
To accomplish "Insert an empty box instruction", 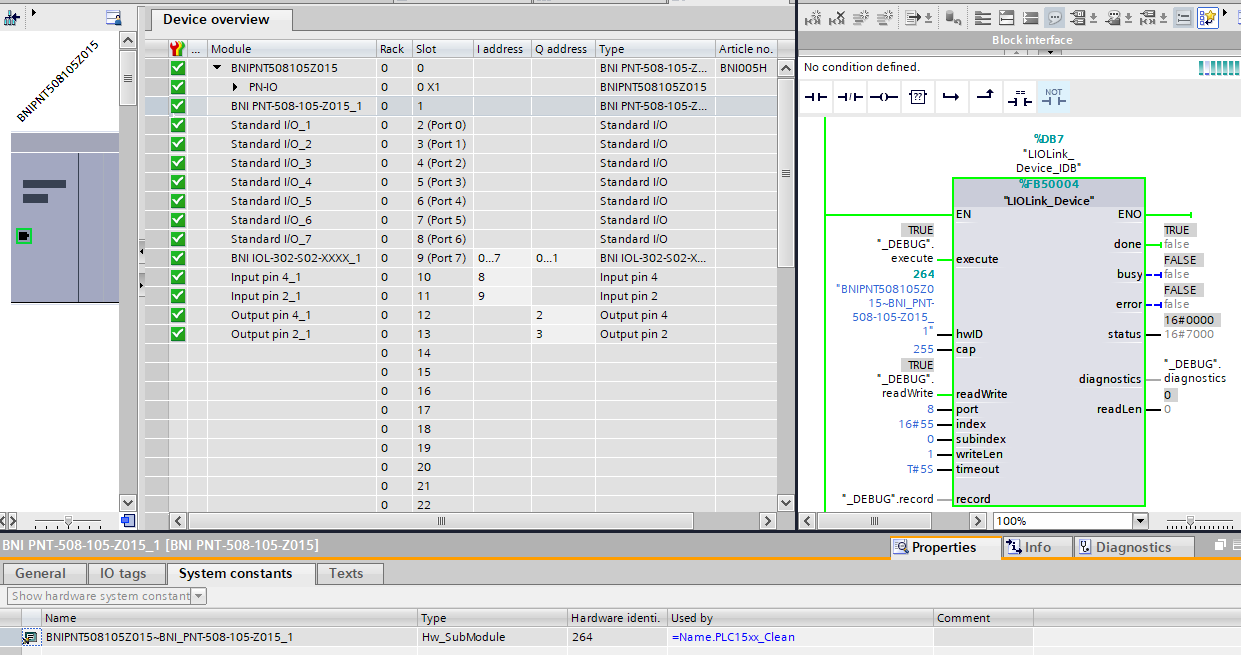I will [917, 97].
